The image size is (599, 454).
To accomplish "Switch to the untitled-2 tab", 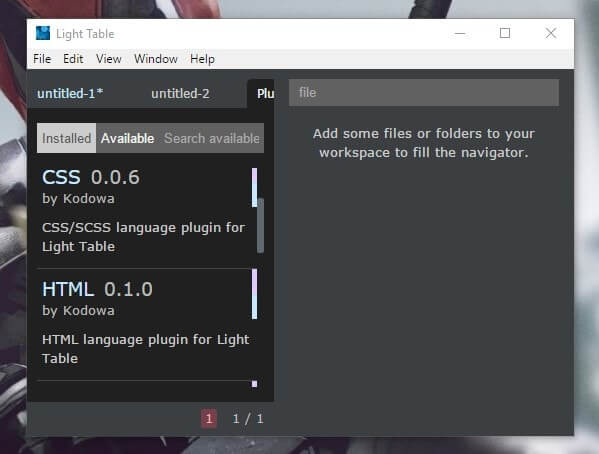I will click(180, 94).
